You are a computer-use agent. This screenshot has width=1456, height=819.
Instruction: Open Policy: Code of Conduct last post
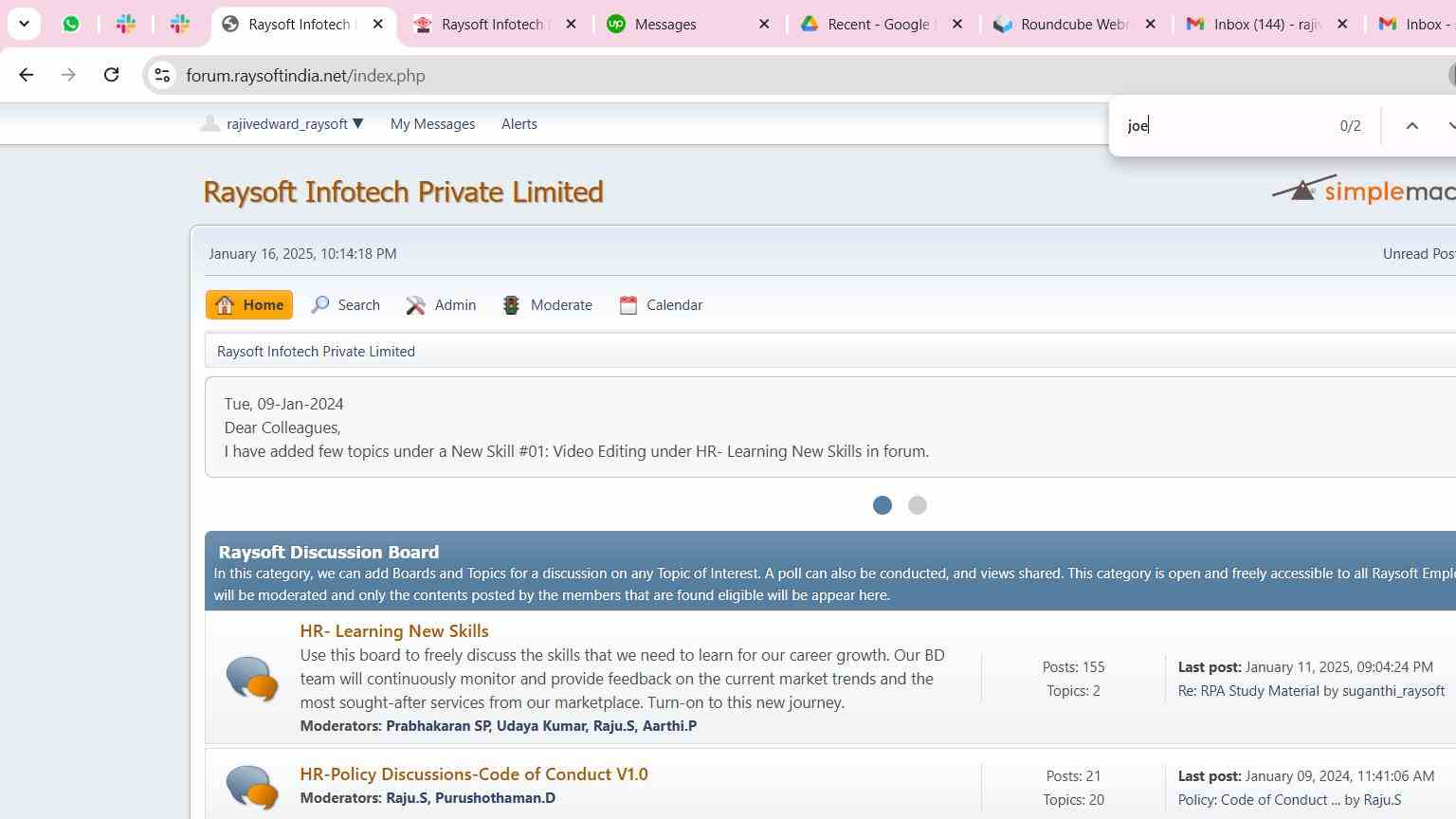pos(1259,800)
